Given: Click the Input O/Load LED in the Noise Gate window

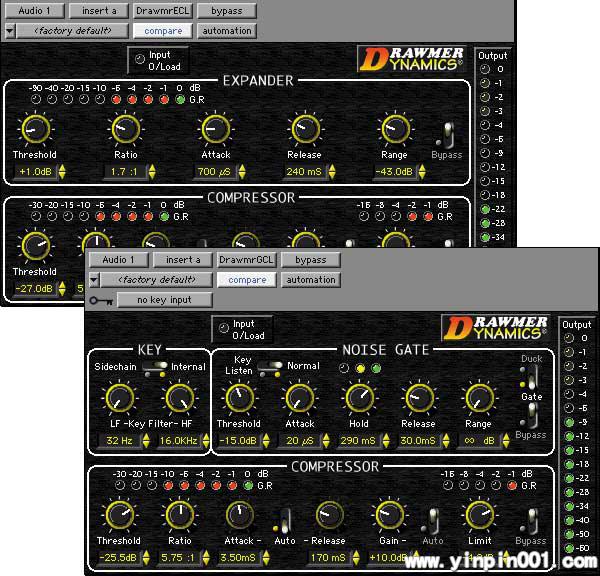Looking at the screenshot, I should [x=223, y=329].
